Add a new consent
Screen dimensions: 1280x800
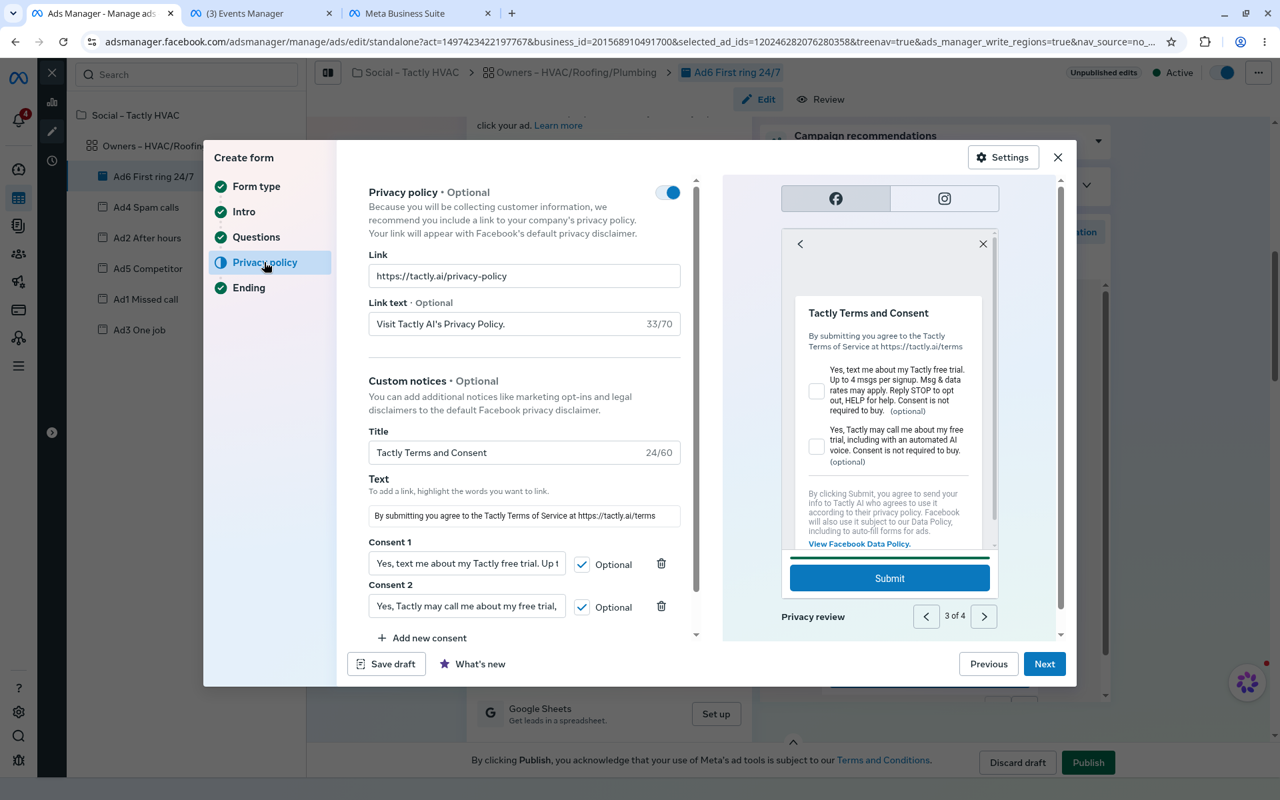422,638
